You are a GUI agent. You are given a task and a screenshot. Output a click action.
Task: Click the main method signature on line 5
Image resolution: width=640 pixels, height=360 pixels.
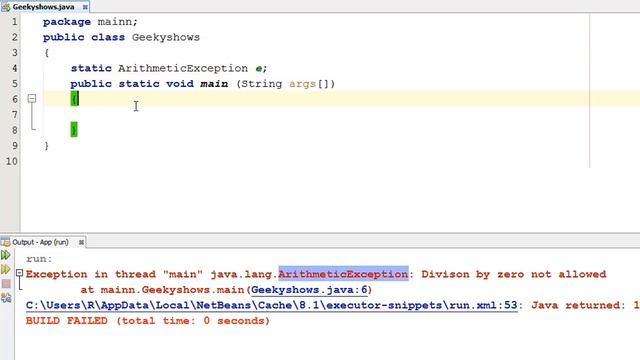click(x=202, y=84)
